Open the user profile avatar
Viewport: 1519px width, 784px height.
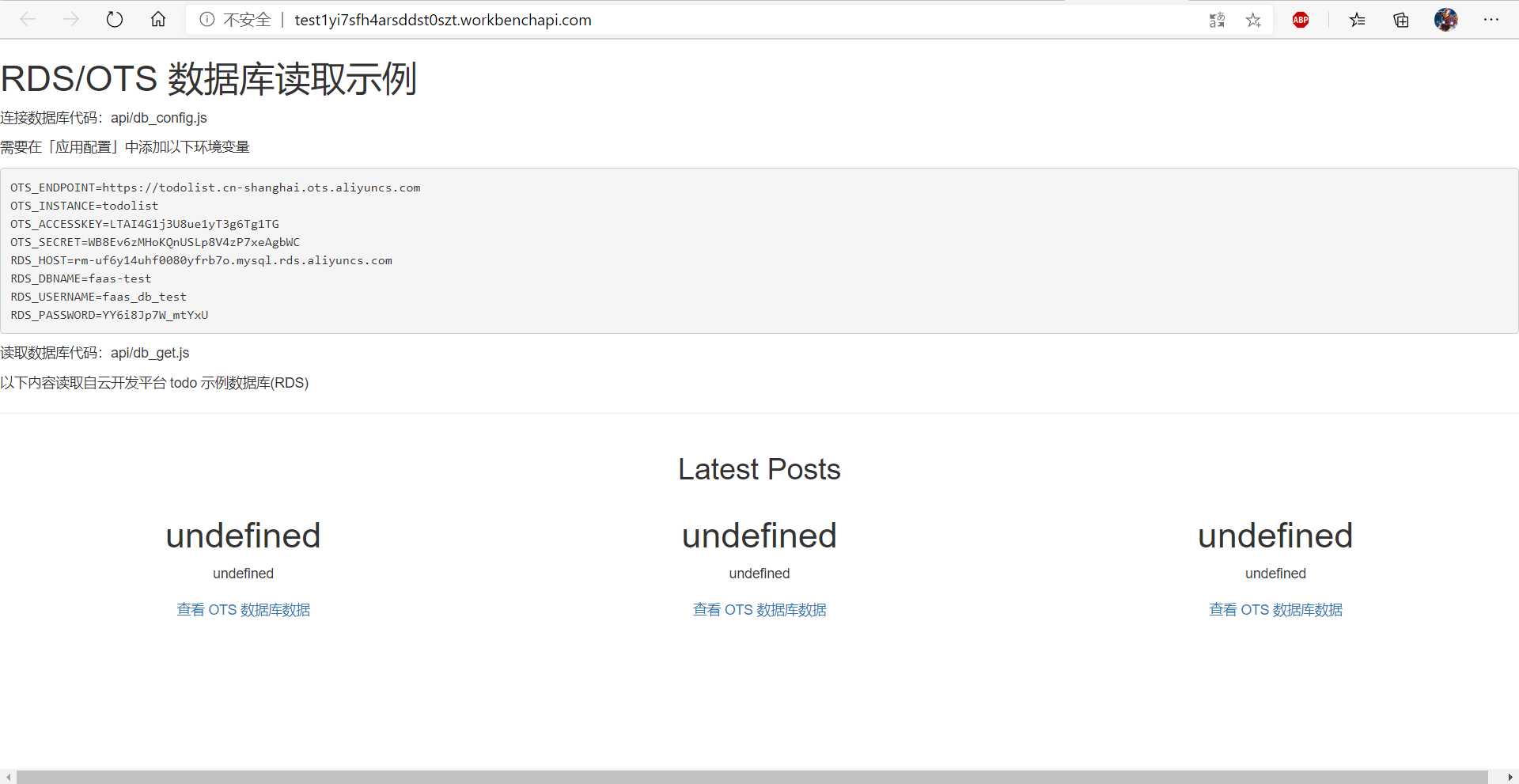click(1446, 20)
